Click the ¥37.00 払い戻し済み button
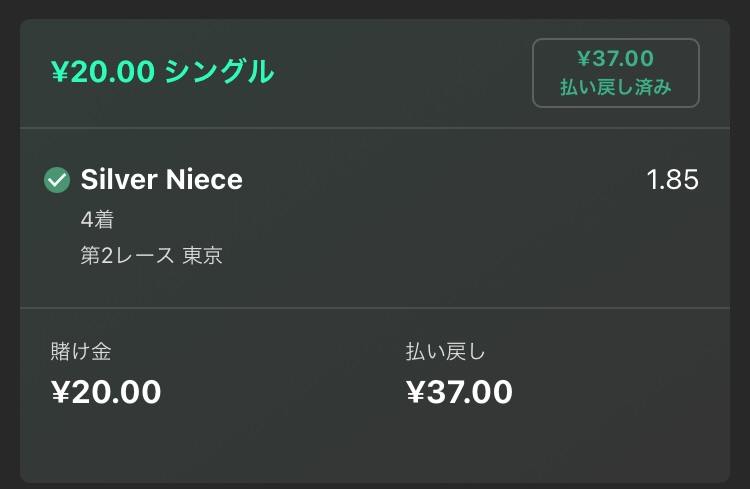Image resolution: width=750 pixels, height=489 pixels. 616,73
